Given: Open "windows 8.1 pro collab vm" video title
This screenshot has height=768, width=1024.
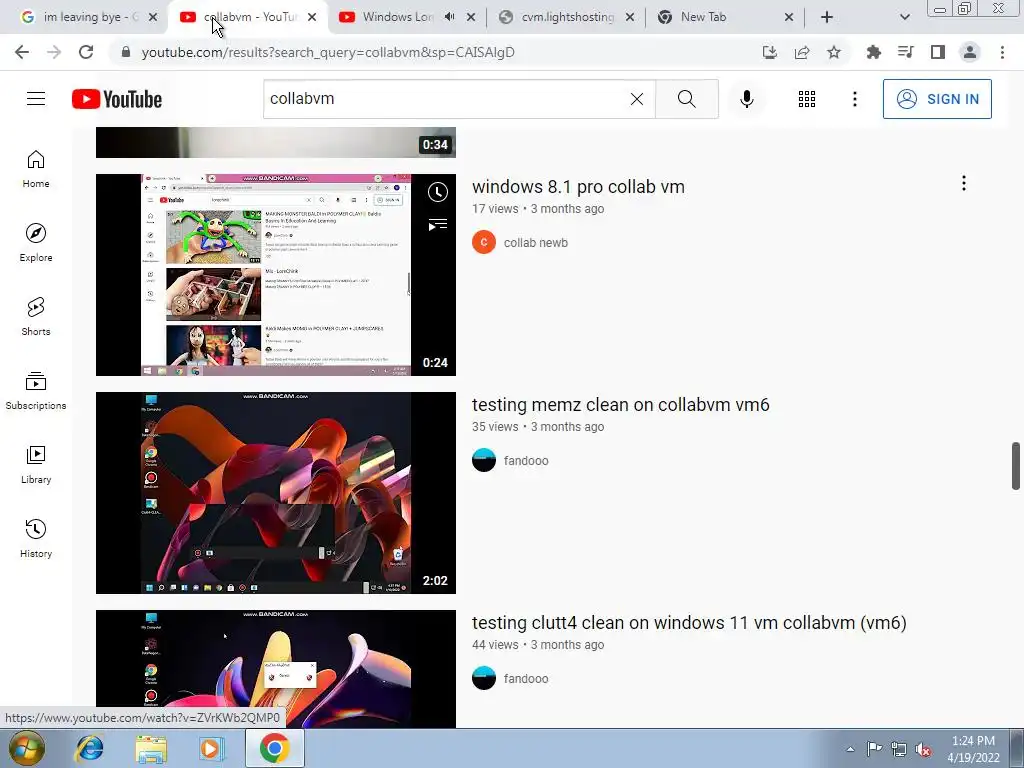Looking at the screenshot, I should (579, 187).
